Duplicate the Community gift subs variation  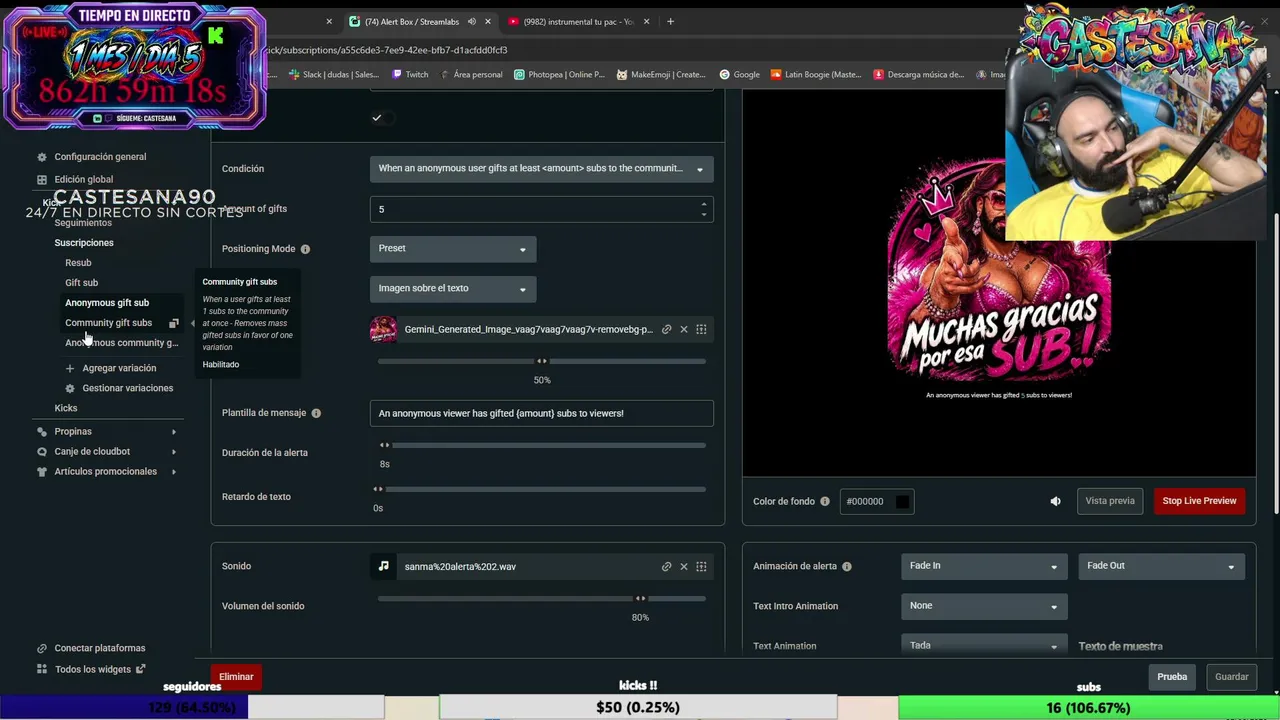pyautogui.click(x=174, y=323)
